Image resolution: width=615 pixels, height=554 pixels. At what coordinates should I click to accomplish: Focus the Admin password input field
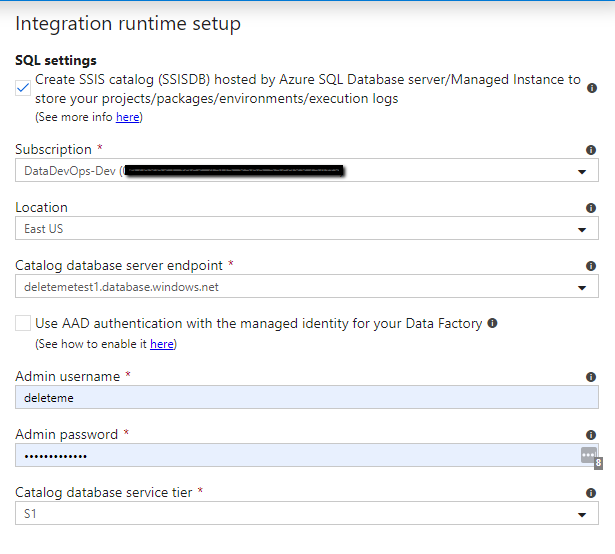click(x=290, y=455)
